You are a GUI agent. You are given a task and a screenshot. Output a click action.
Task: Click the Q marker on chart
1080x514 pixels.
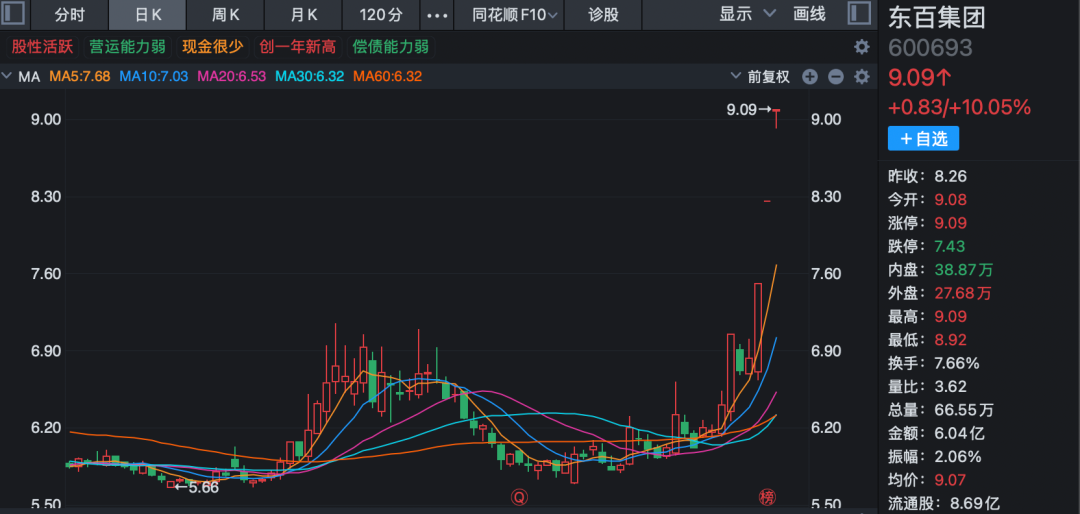519,497
